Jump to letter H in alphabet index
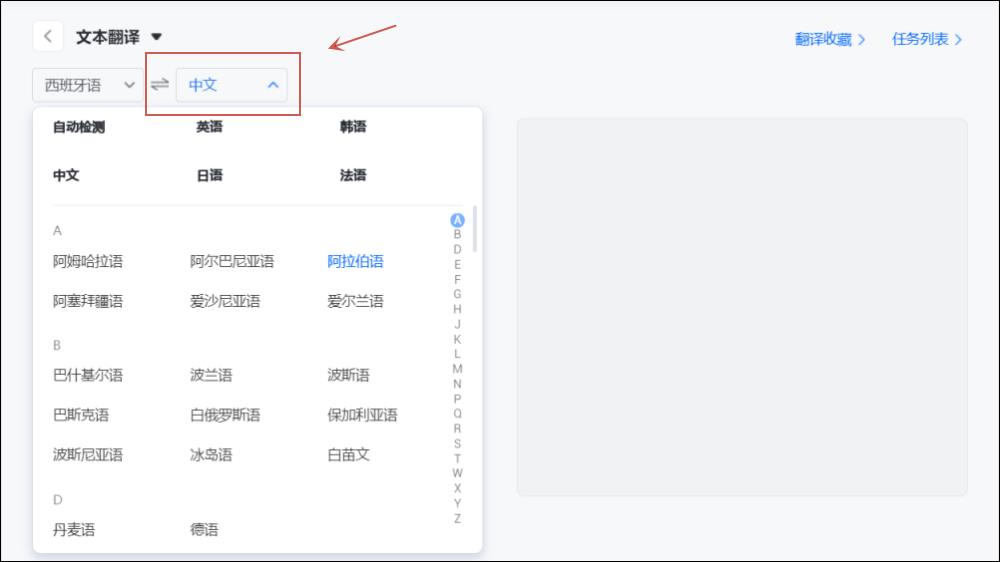1000x562 pixels. click(x=457, y=309)
